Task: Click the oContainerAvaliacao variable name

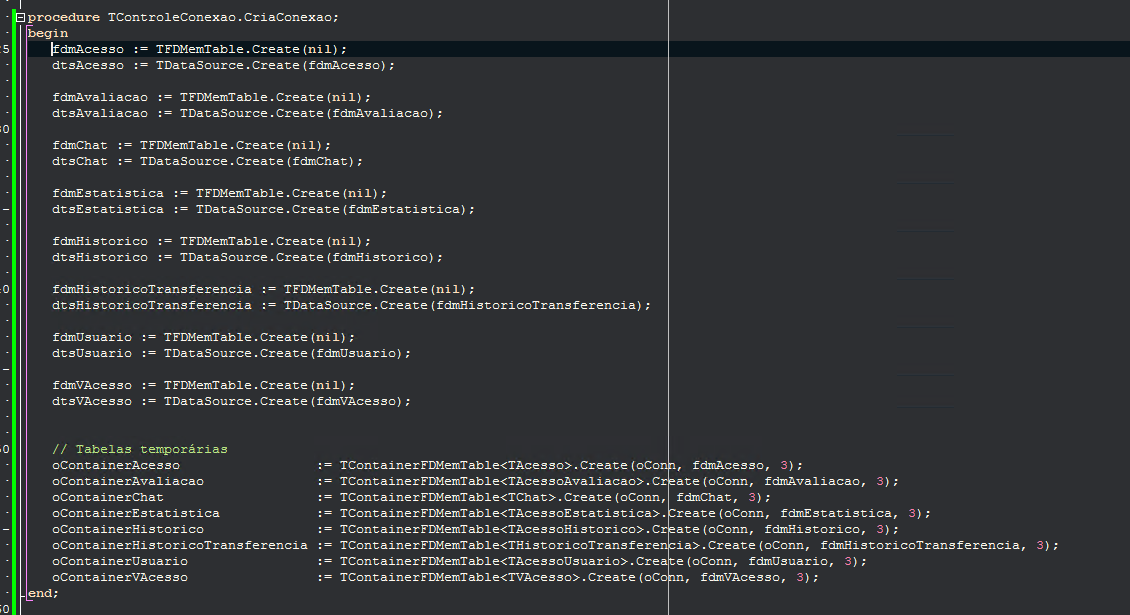Action: [x=128, y=482]
